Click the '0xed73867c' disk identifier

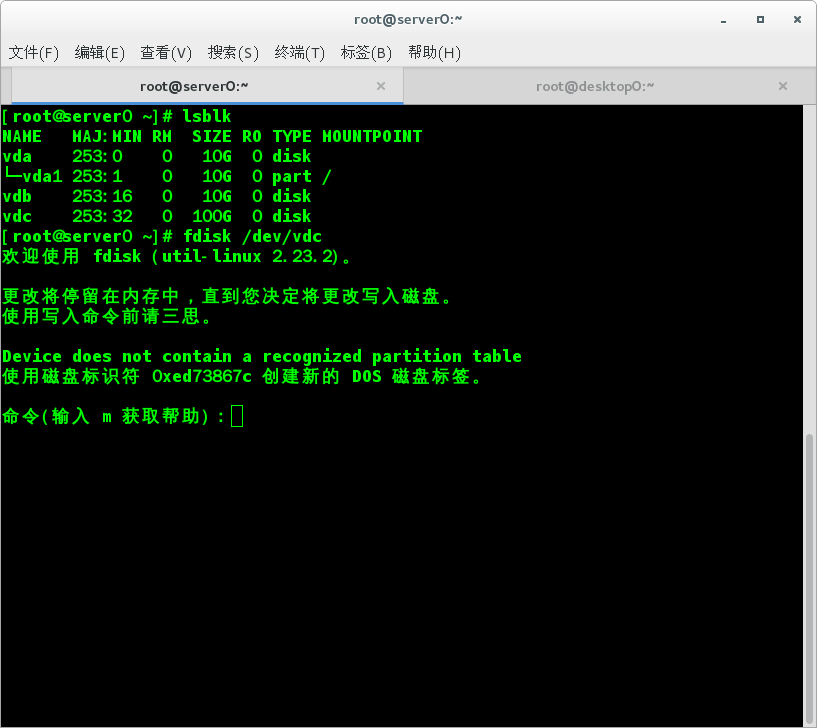click(202, 376)
